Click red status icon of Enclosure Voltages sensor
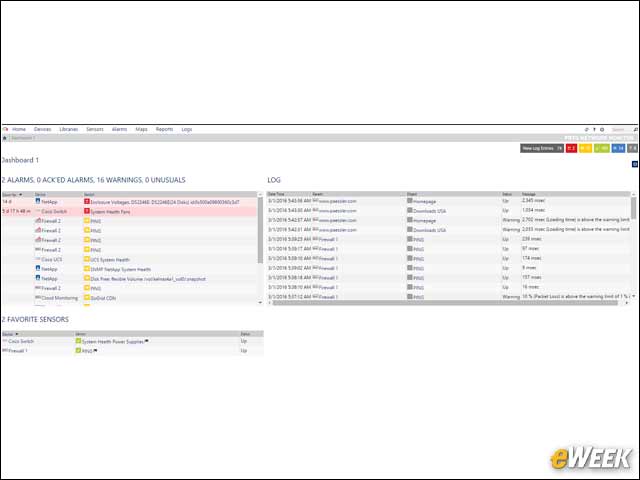 (87, 202)
